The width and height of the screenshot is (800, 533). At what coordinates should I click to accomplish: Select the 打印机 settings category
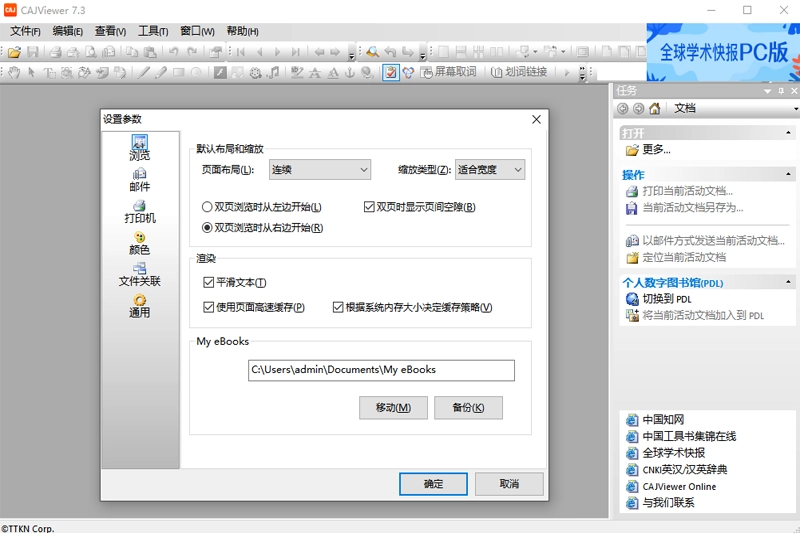(x=140, y=211)
